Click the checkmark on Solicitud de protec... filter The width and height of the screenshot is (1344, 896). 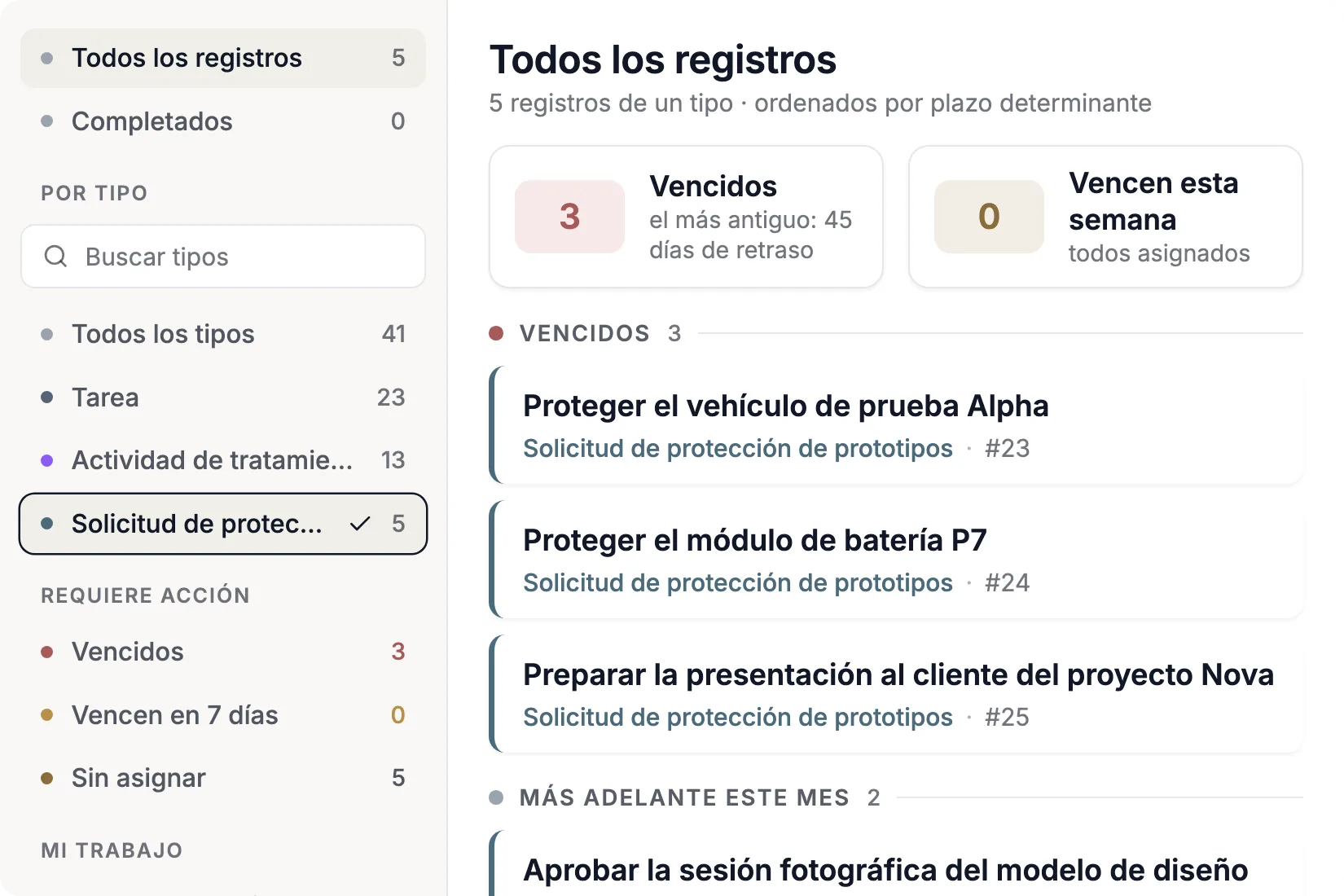pyautogui.click(x=360, y=524)
